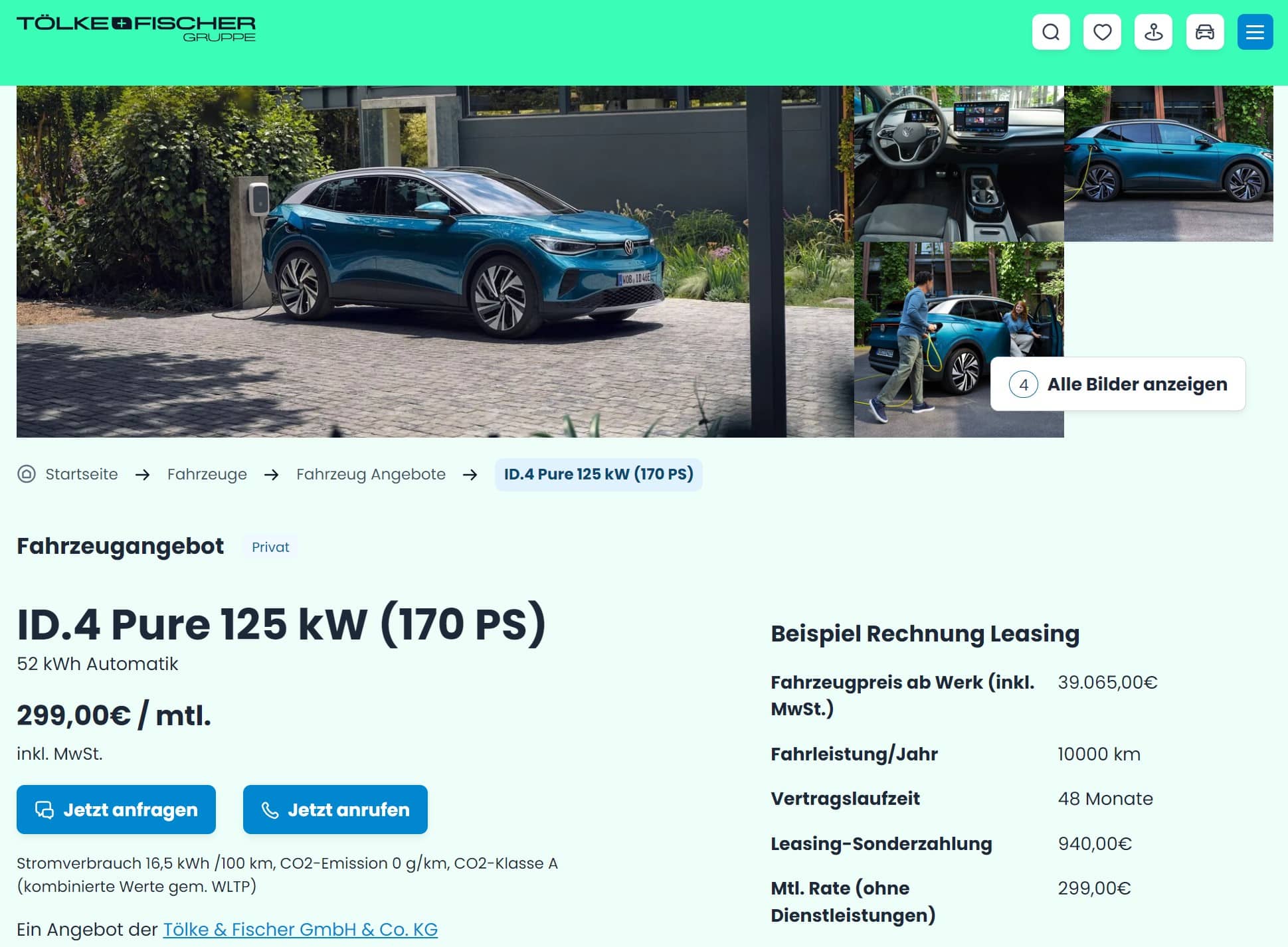Click the Privat tag label
This screenshot has height=947, width=1288.
pos(270,547)
